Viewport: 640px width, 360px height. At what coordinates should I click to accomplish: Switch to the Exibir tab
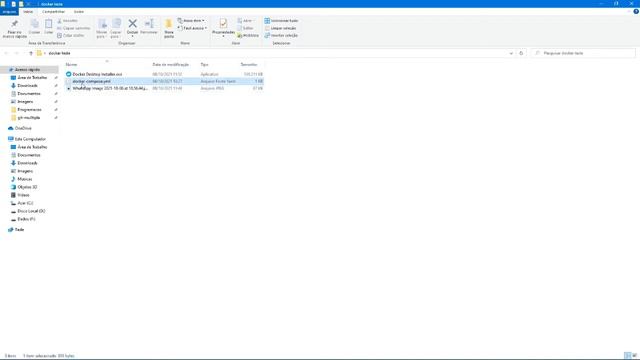click(79, 11)
